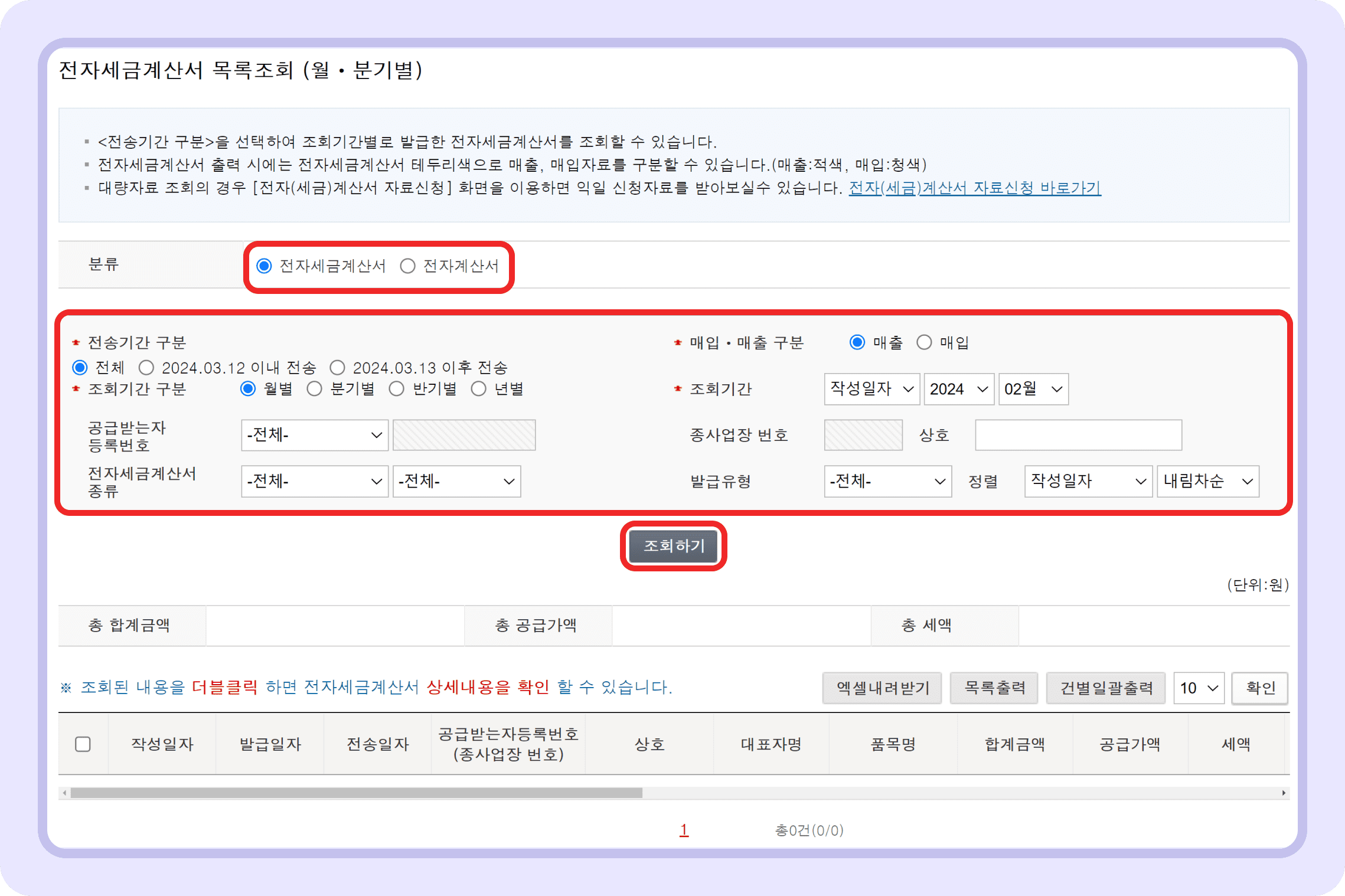The image size is (1345, 896).
Task: Open the 내림차순 sort order dropdown
Action: click(x=1207, y=482)
